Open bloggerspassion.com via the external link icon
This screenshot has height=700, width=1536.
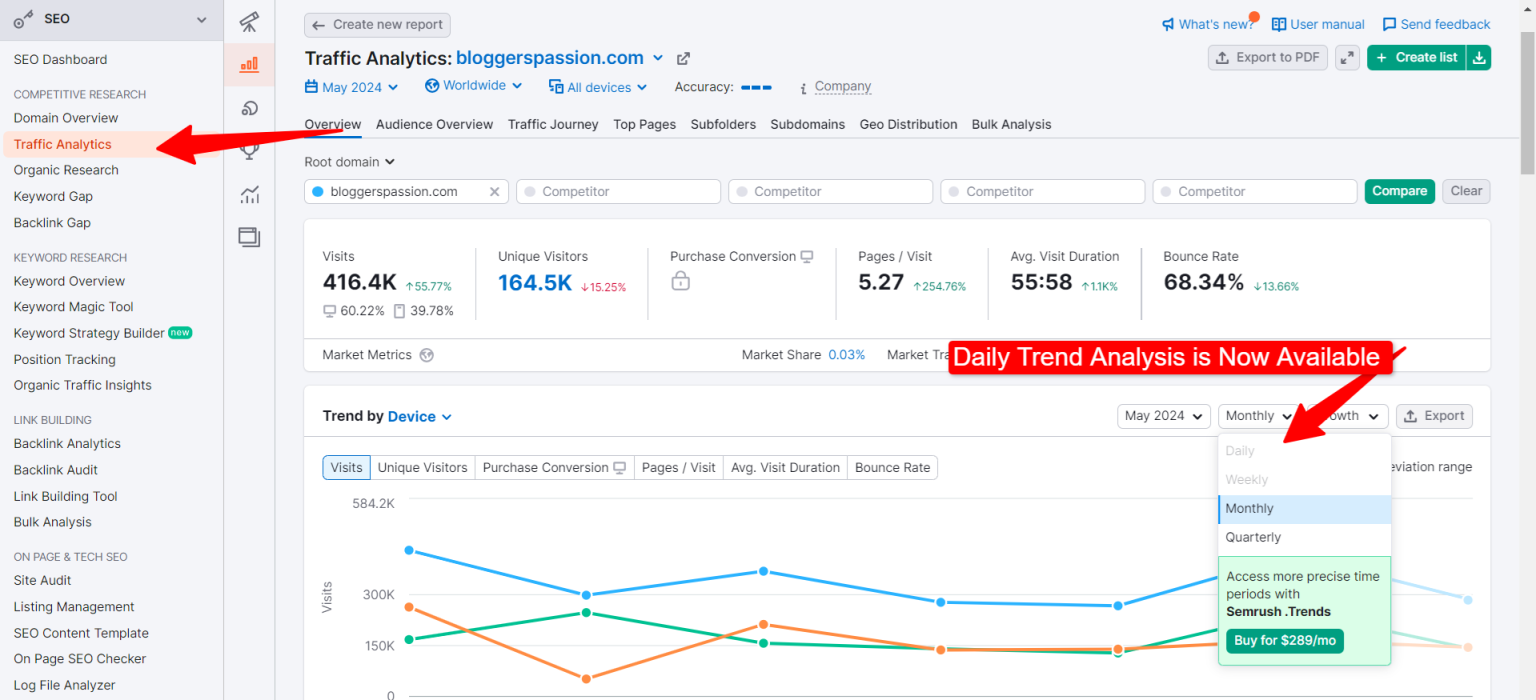(x=684, y=58)
